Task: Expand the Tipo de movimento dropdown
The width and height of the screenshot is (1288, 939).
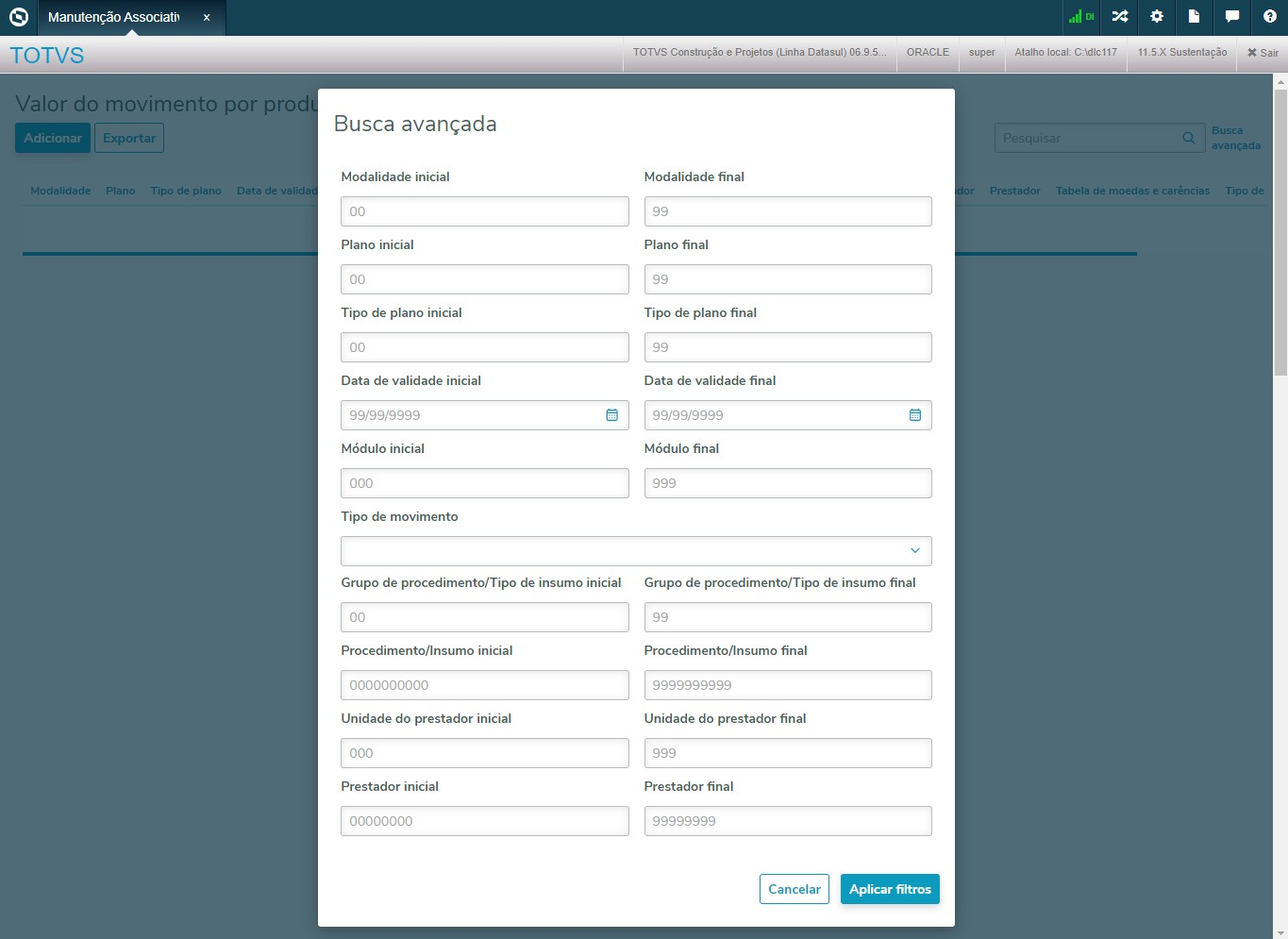Action: point(914,551)
